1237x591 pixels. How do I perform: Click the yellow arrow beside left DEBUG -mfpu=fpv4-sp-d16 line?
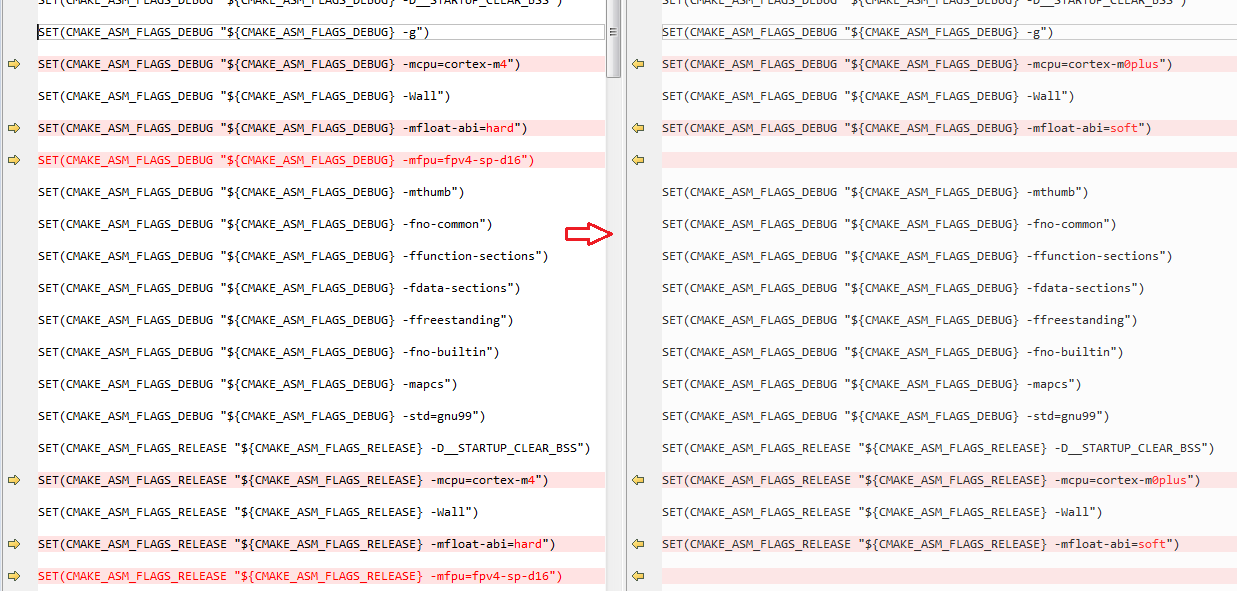[x=14, y=160]
